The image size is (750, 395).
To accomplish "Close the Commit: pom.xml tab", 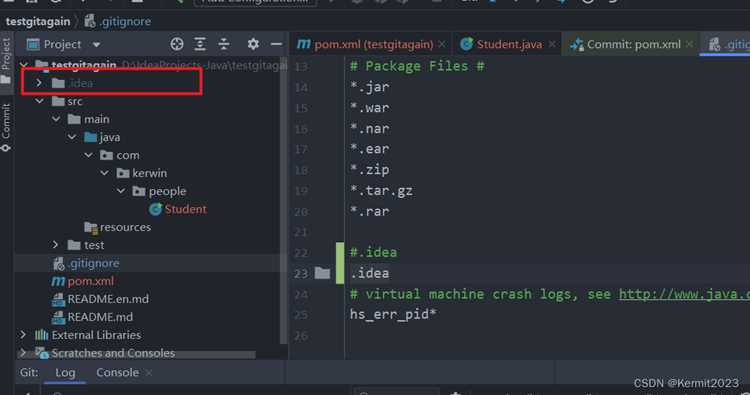I will (x=689, y=44).
